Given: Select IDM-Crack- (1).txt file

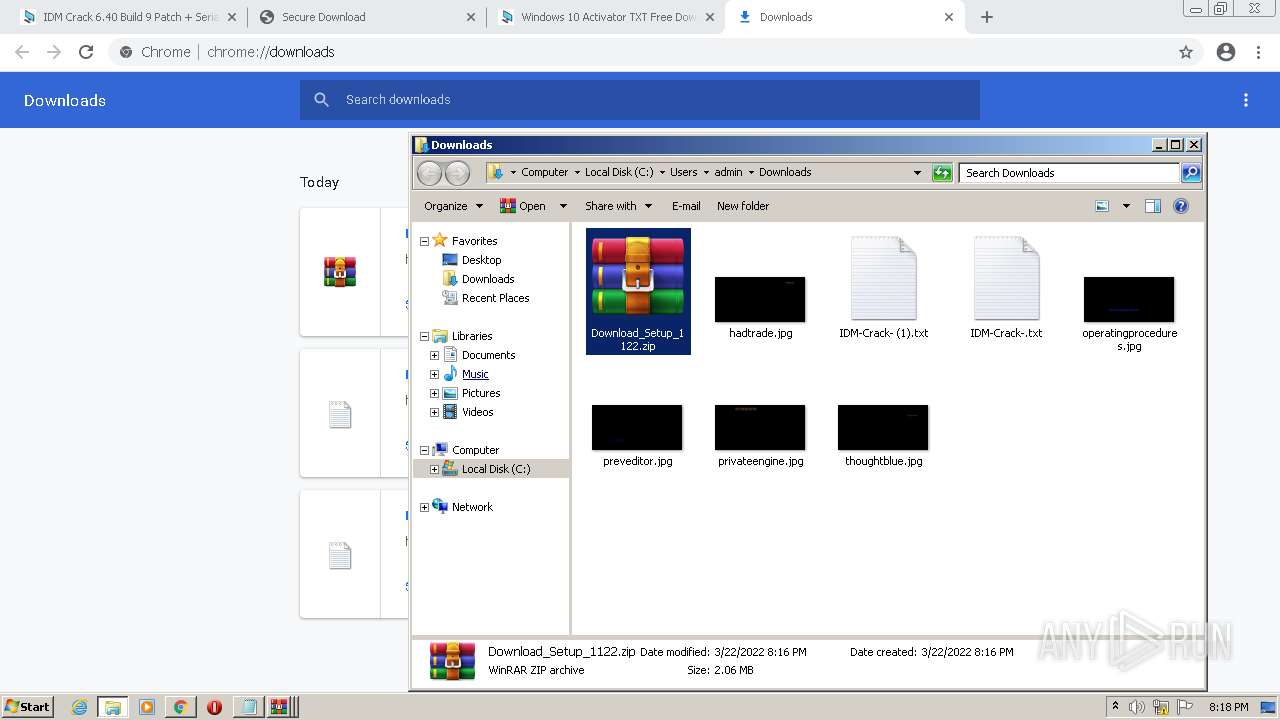Looking at the screenshot, I should [883, 288].
